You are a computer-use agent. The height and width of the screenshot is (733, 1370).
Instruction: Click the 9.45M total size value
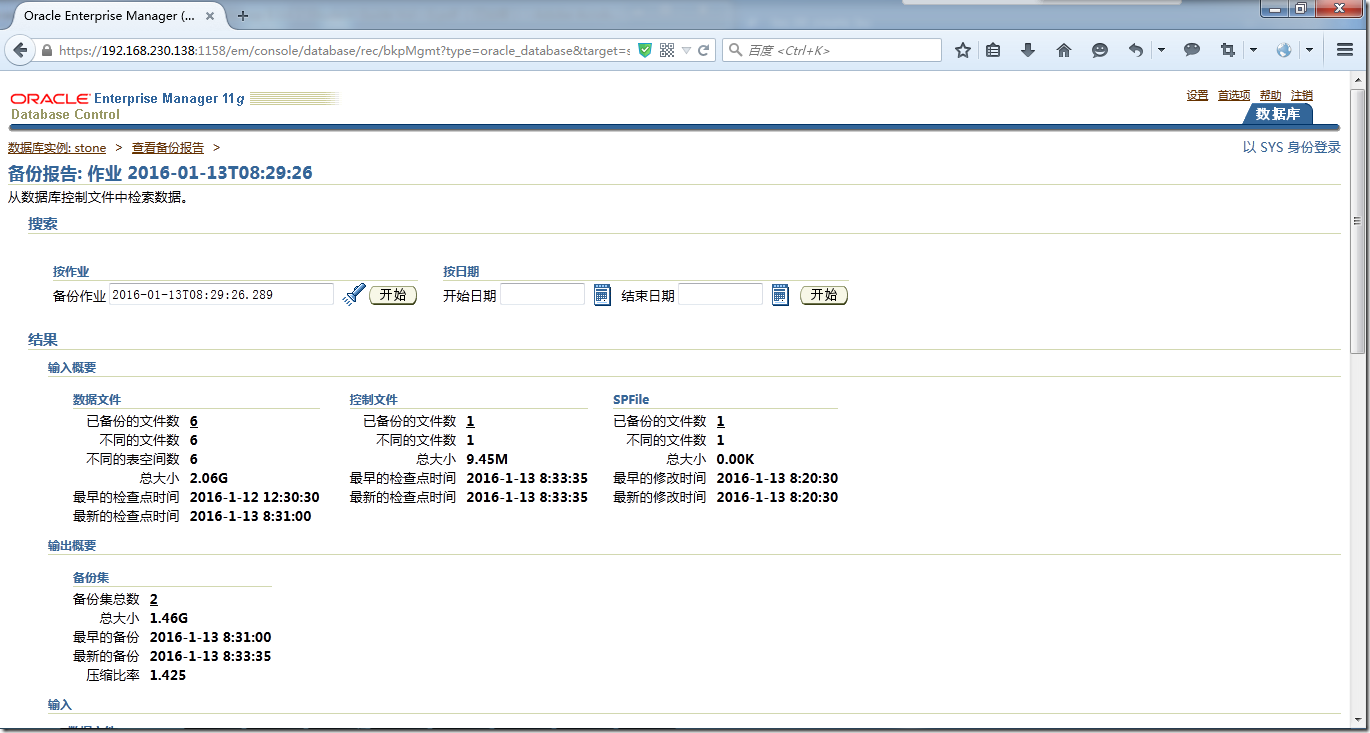coord(487,459)
